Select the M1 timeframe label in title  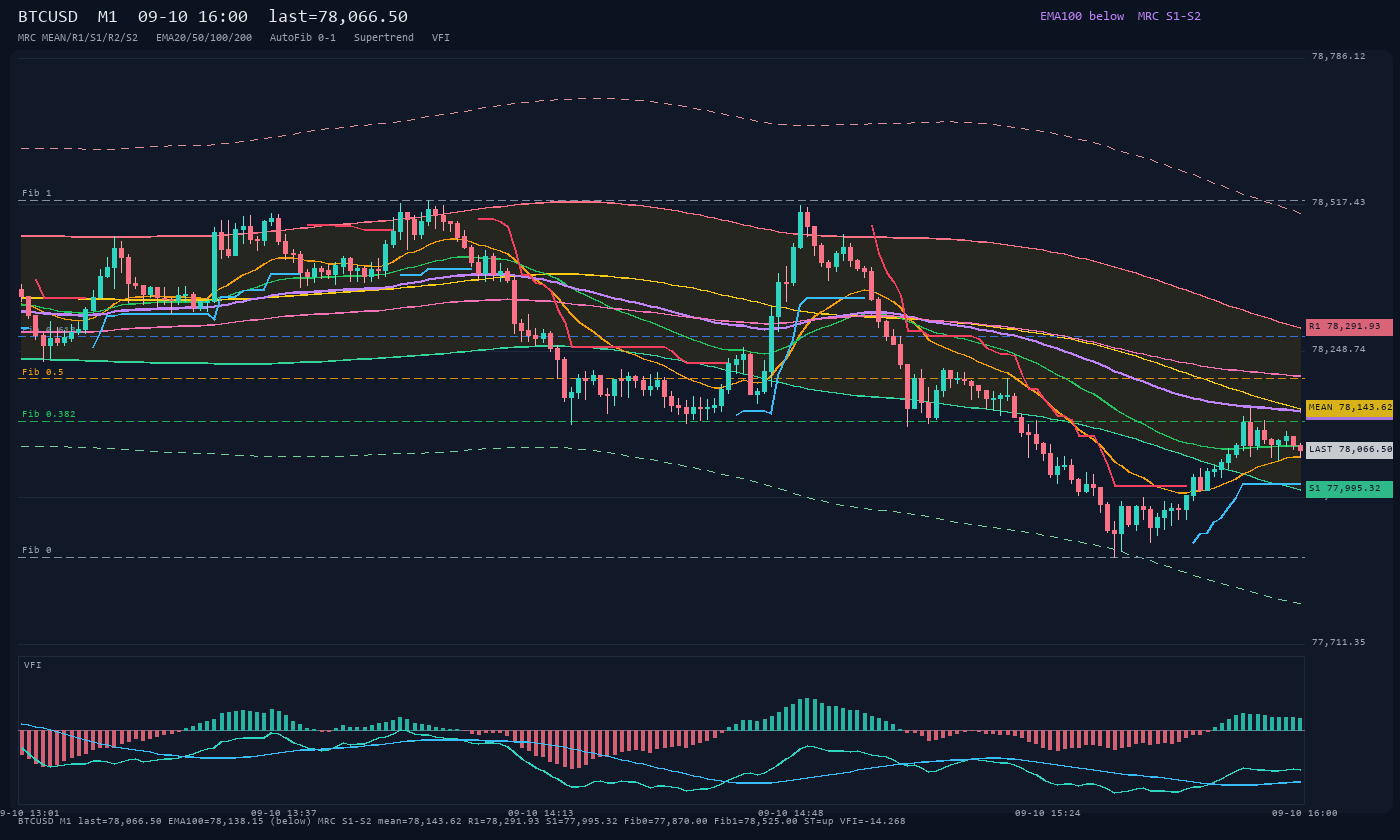pyautogui.click(x=108, y=17)
